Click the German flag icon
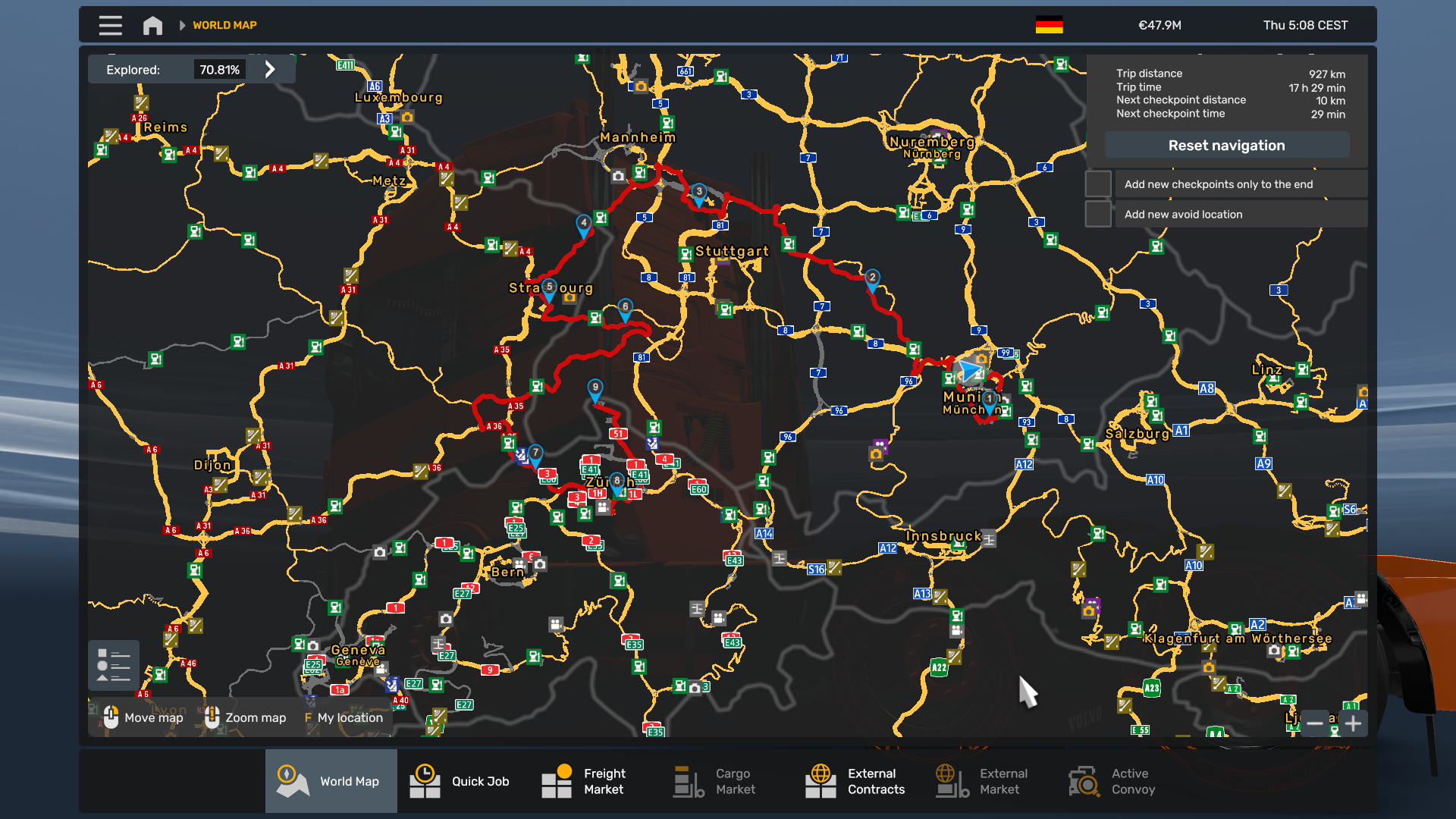1456x819 pixels. [x=1049, y=25]
